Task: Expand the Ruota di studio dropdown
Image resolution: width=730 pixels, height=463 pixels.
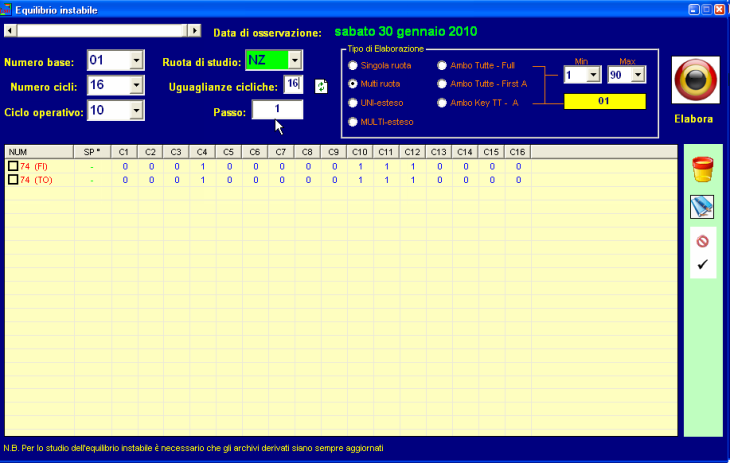Action: point(294,61)
